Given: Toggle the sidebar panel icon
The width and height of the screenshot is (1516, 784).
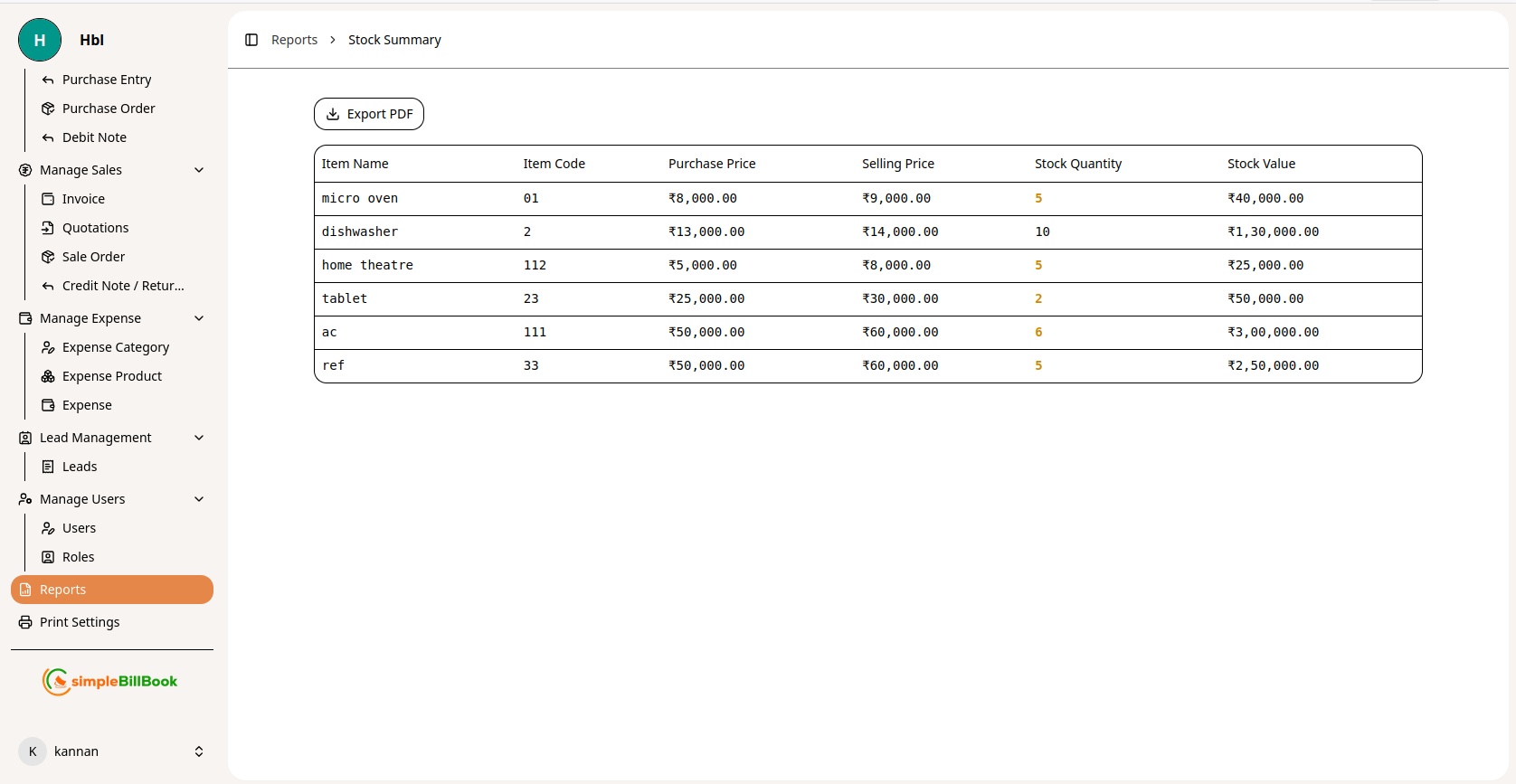Looking at the screenshot, I should (251, 40).
